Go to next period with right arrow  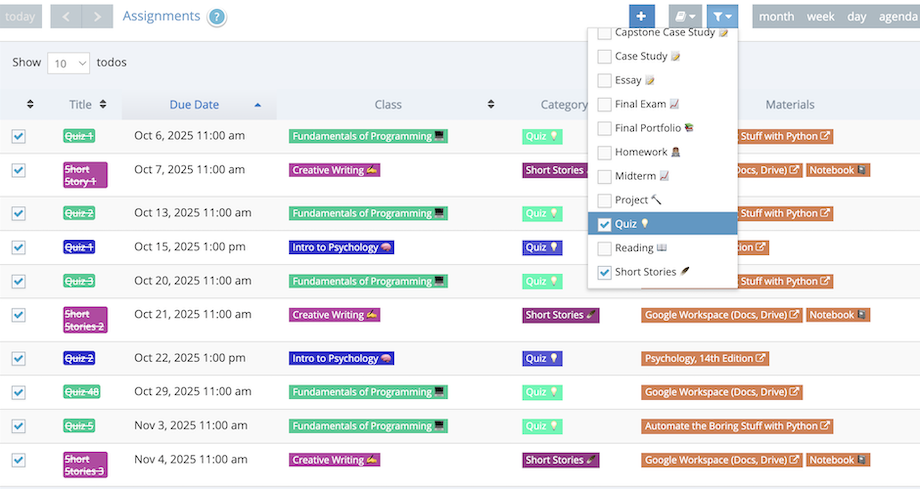97,16
